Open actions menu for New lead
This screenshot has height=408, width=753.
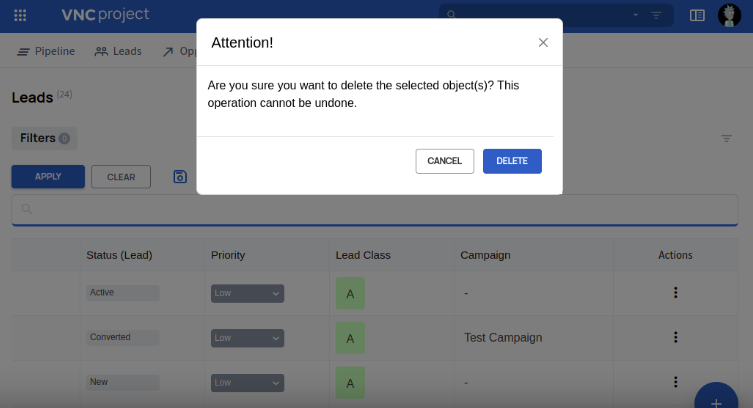[x=675, y=382]
